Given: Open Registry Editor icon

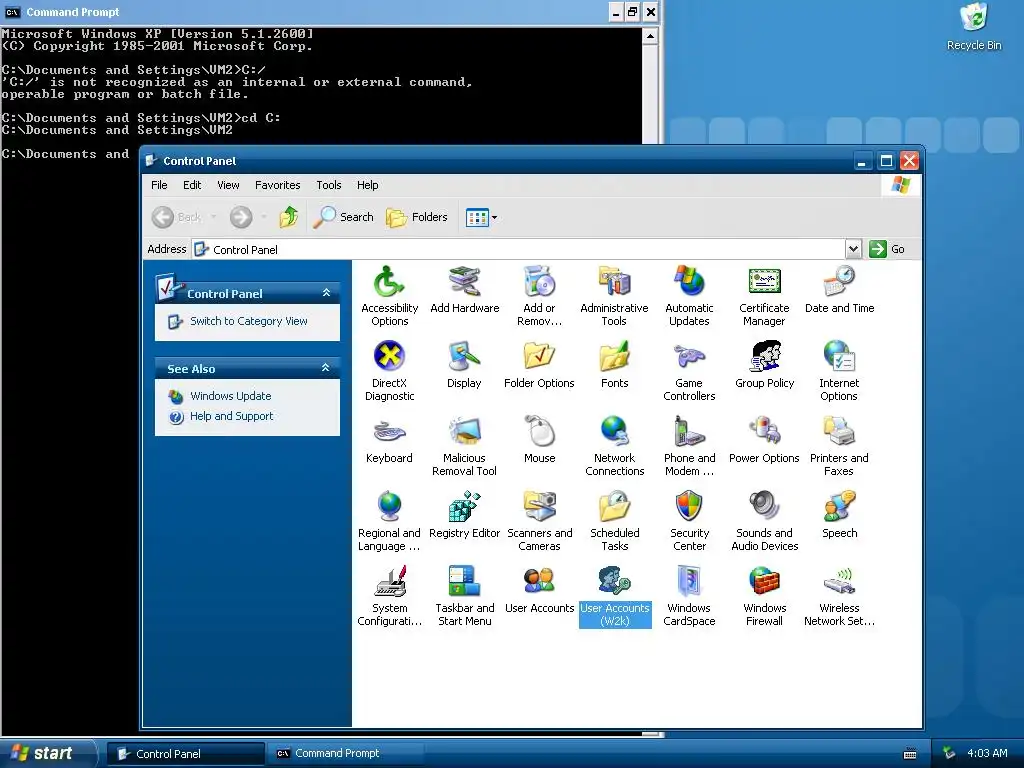Looking at the screenshot, I should 464,507.
